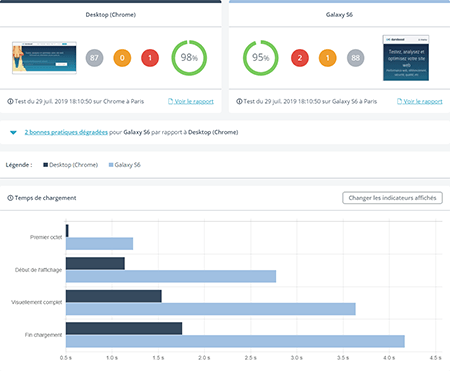Click the Galaxy S6 legend label

click(128, 165)
